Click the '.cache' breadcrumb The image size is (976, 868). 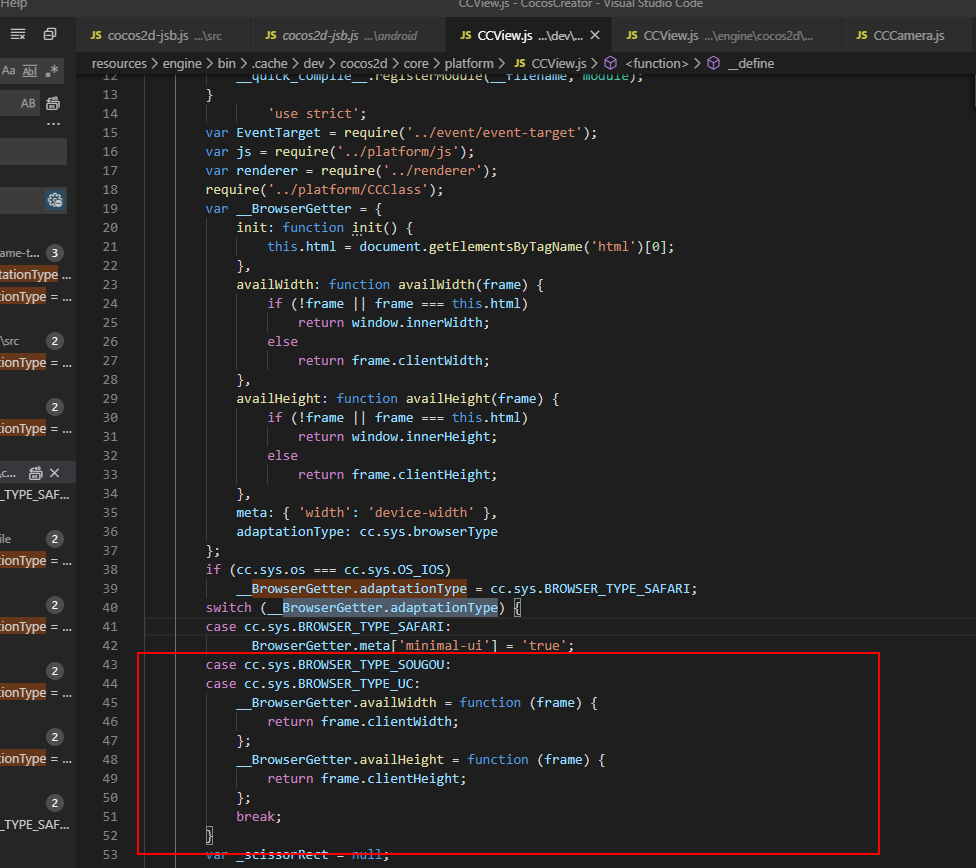point(270,64)
